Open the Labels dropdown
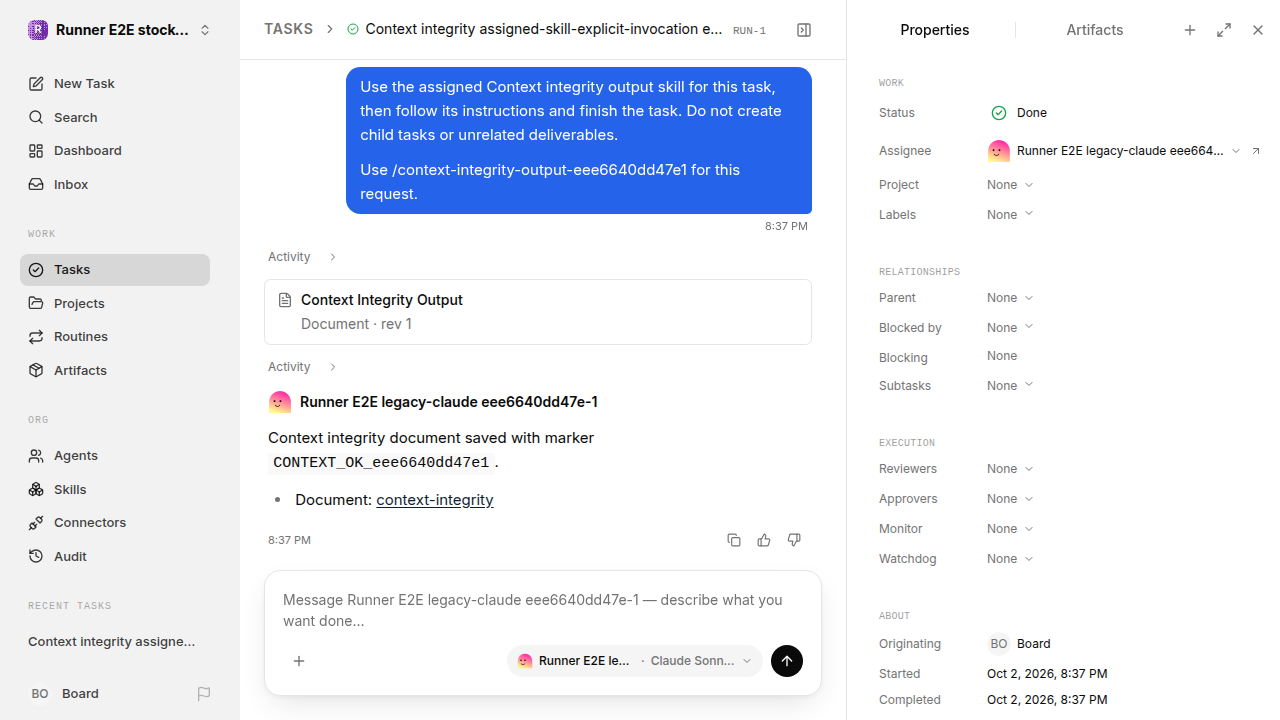 pos(1010,215)
